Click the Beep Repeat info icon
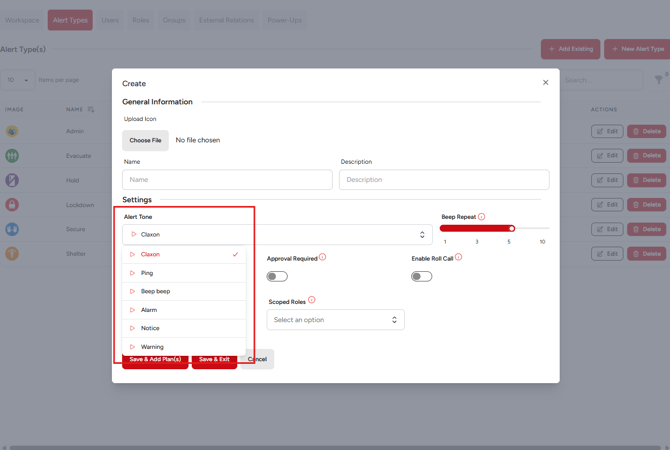The image size is (670, 450). coord(482,216)
